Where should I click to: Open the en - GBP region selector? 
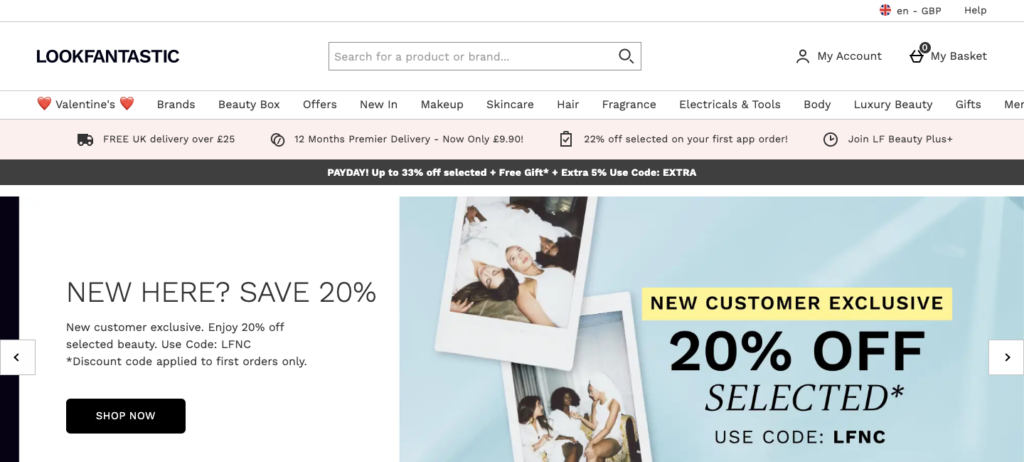pos(910,10)
